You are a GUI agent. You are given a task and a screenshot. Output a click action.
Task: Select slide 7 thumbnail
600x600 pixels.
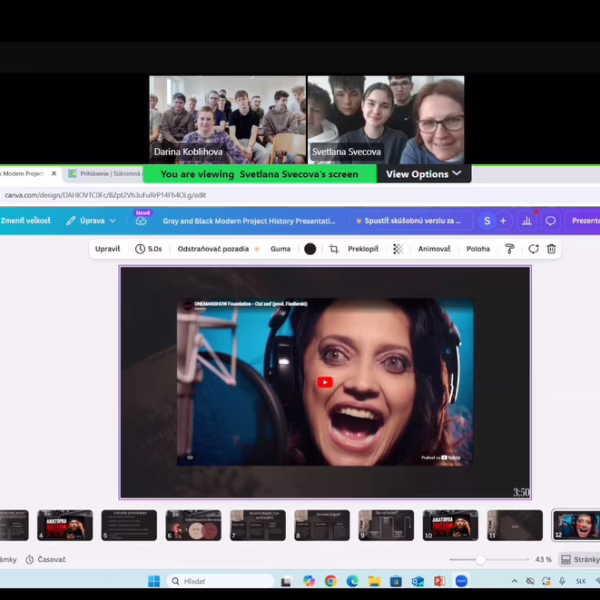point(258,525)
